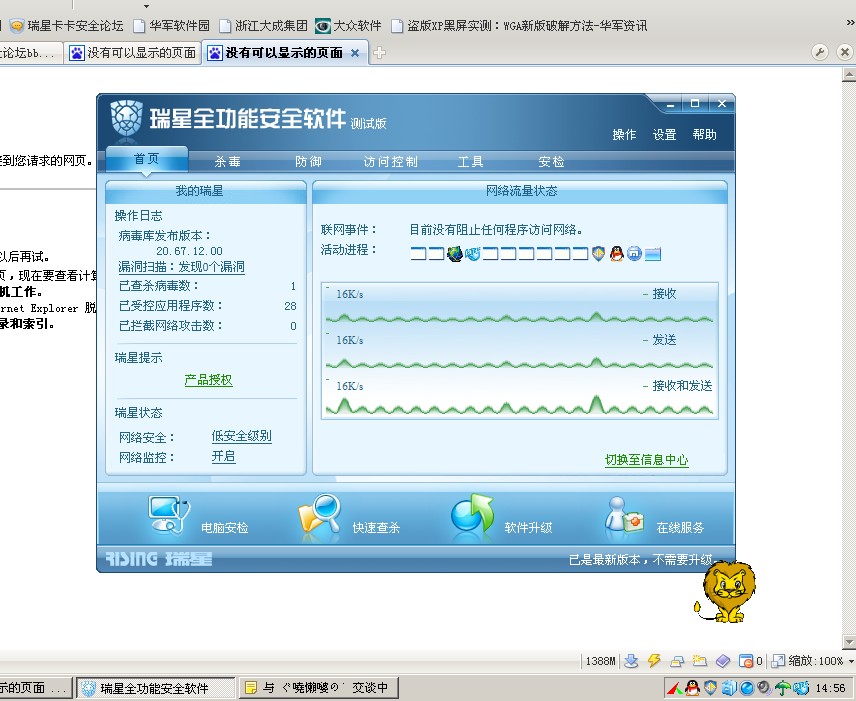This screenshot has height=701, width=856.
Task: Open the 盗版XP黑屏实测 bookmark
Action: pos(520,26)
